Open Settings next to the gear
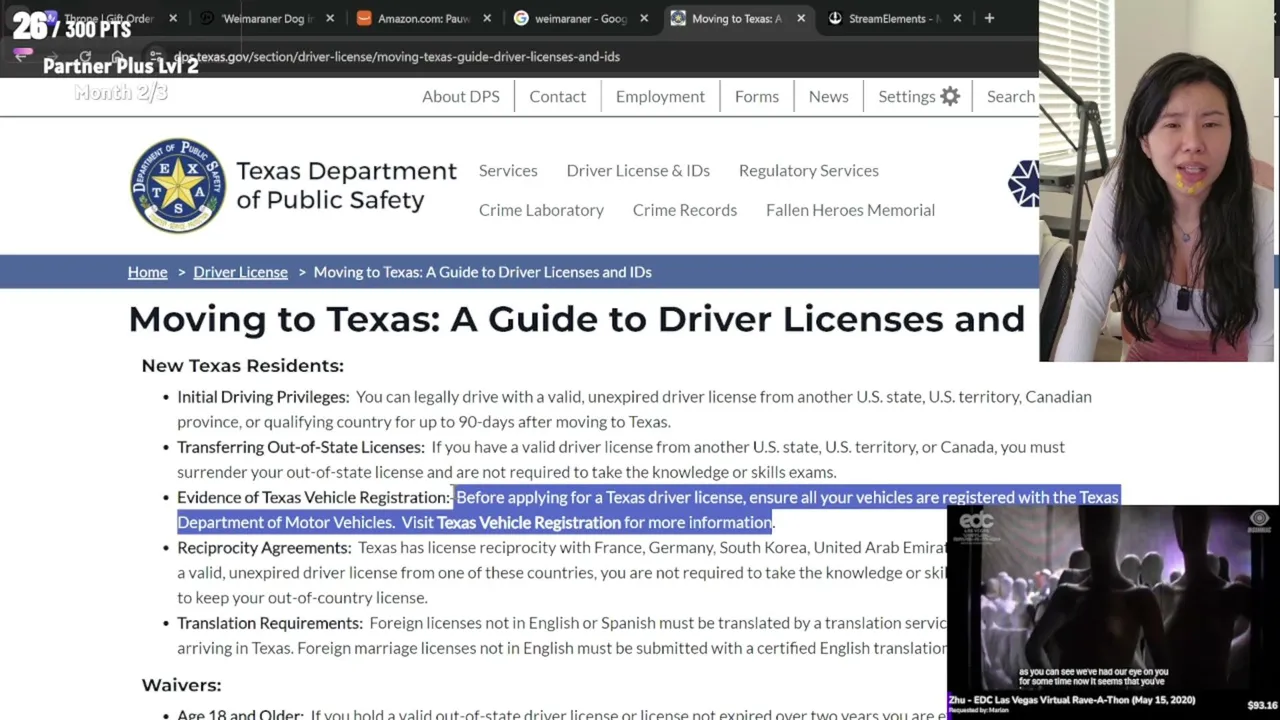This screenshot has width=1280, height=720. pos(907,97)
